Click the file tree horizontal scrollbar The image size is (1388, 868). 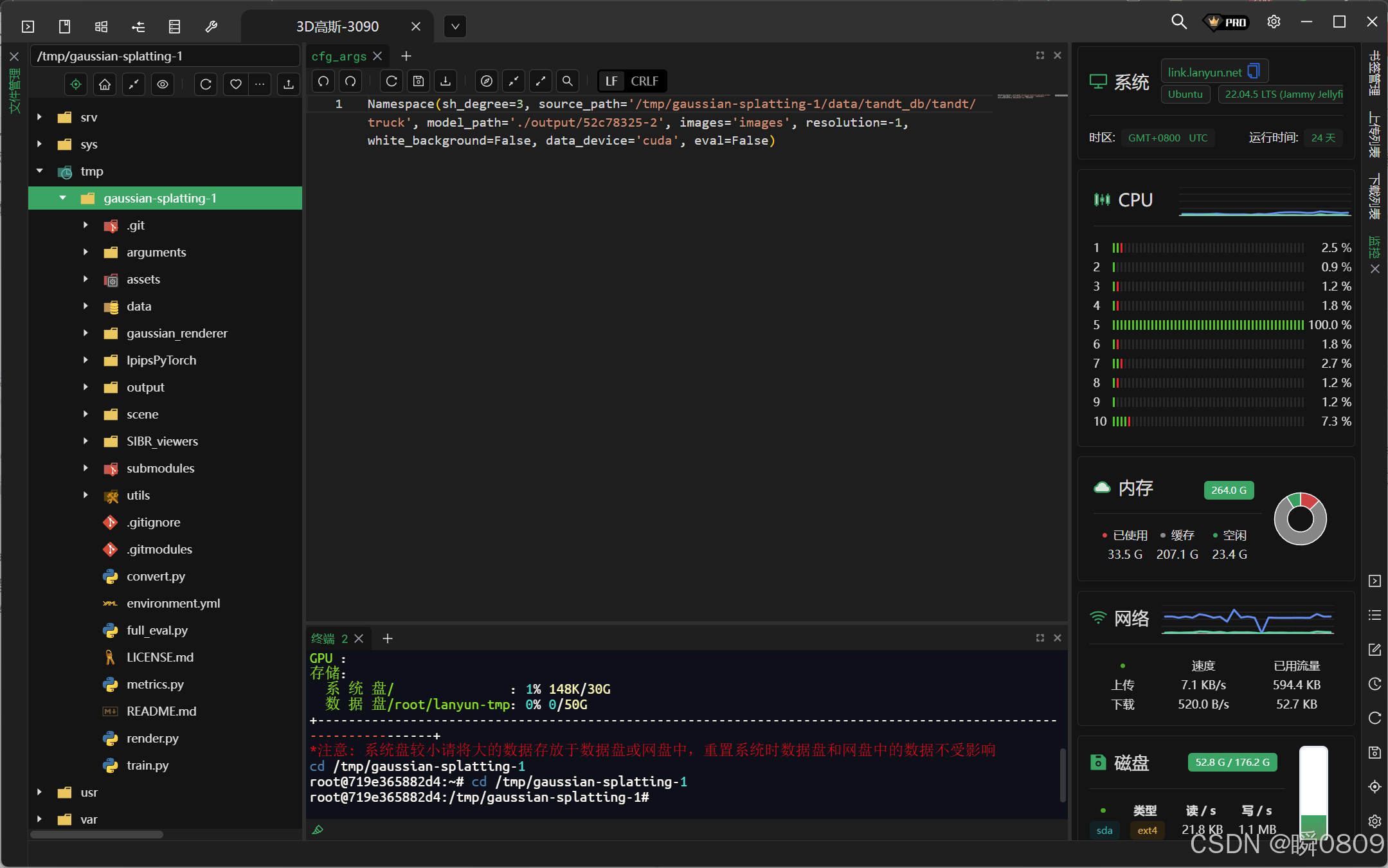(96, 835)
